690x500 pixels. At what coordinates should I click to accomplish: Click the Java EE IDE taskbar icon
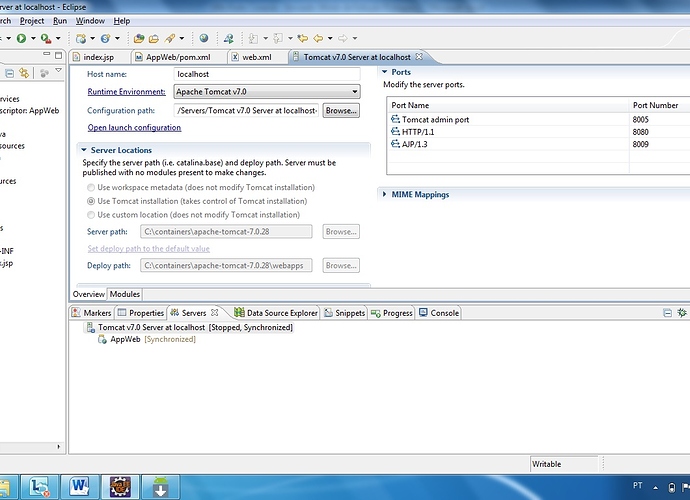click(120, 487)
